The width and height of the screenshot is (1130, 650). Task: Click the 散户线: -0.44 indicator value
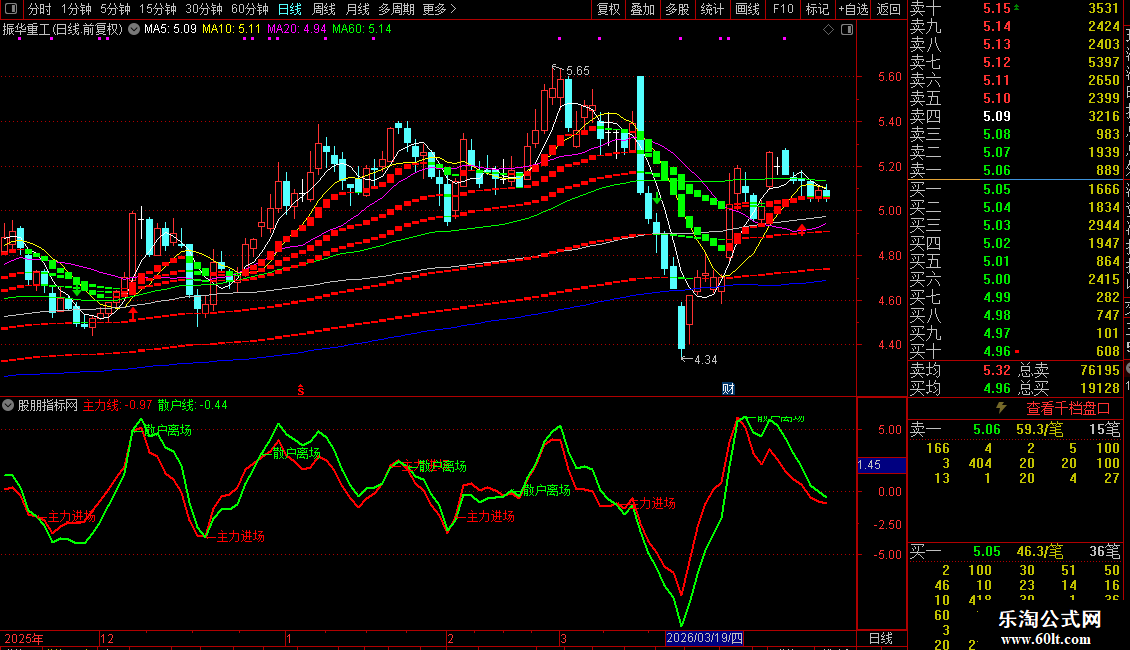(x=192, y=406)
